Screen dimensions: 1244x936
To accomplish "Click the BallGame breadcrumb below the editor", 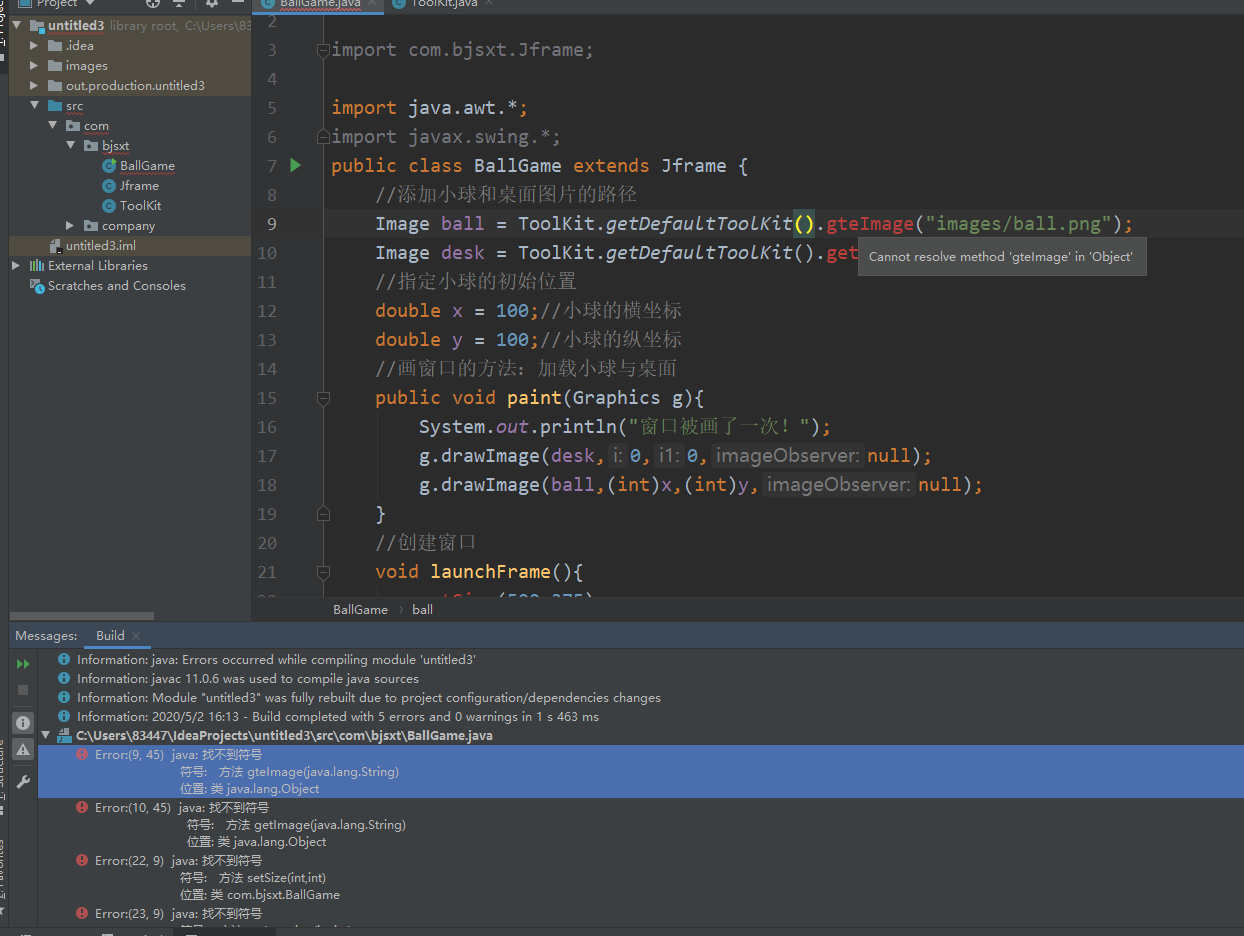I will tap(360, 609).
